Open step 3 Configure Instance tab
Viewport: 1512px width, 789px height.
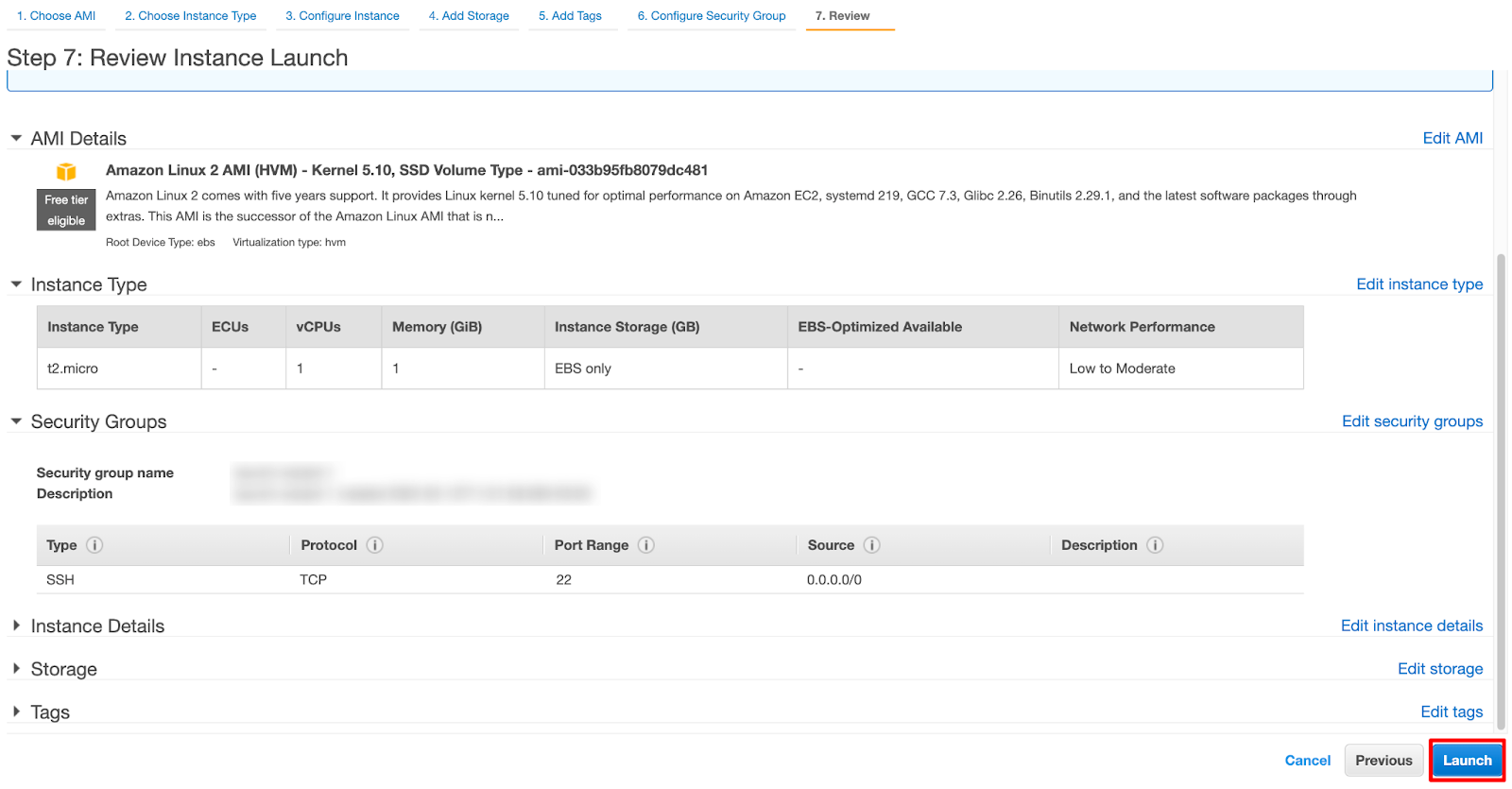[342, 16]
